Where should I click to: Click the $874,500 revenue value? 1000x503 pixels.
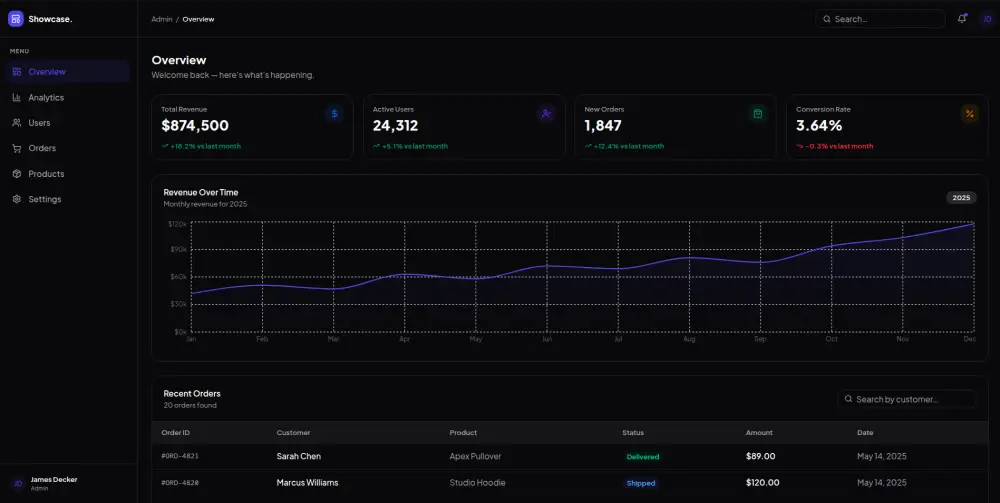click(195, 126)
